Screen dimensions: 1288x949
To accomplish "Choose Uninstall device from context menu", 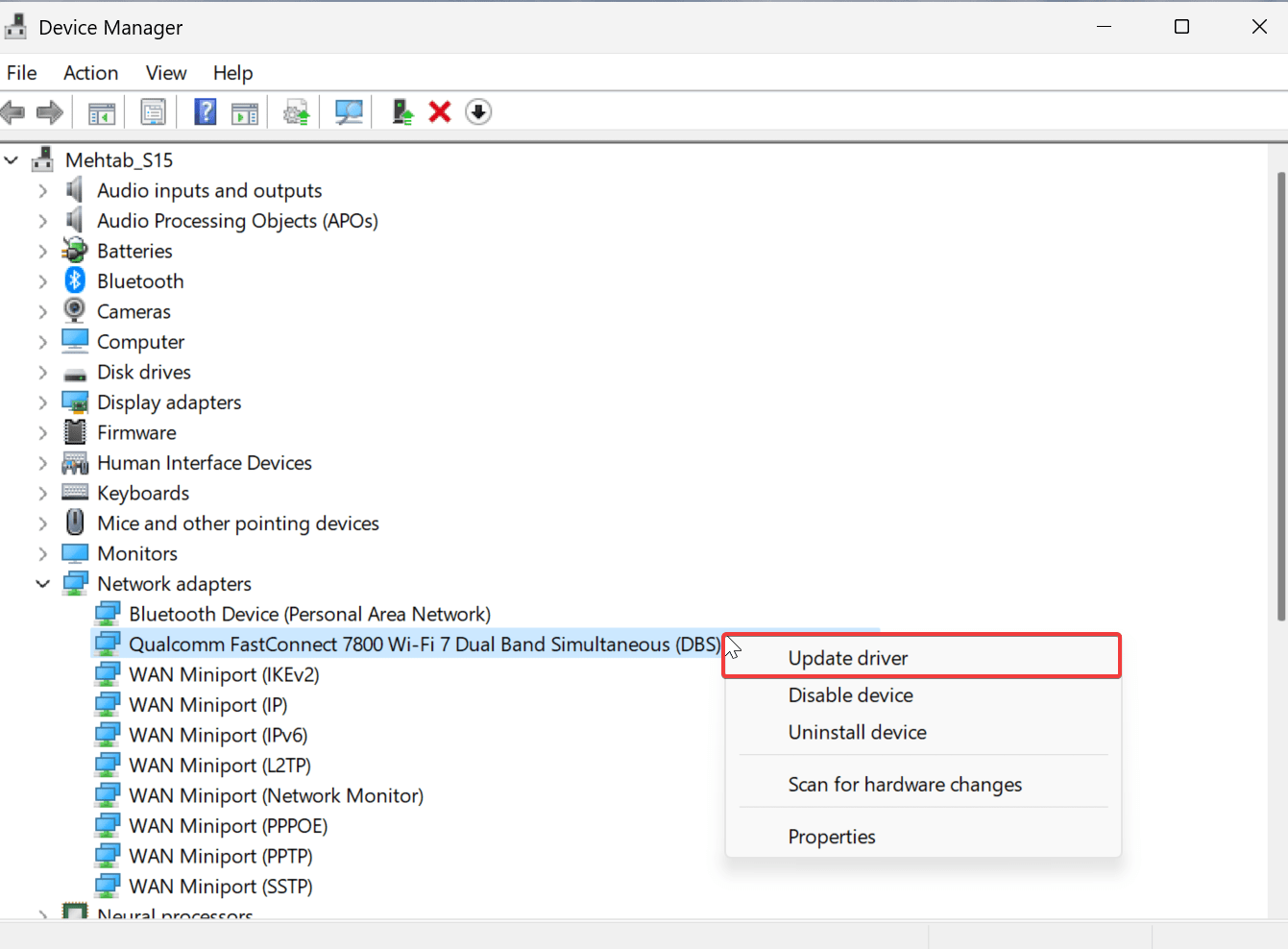I will (922, 732).
